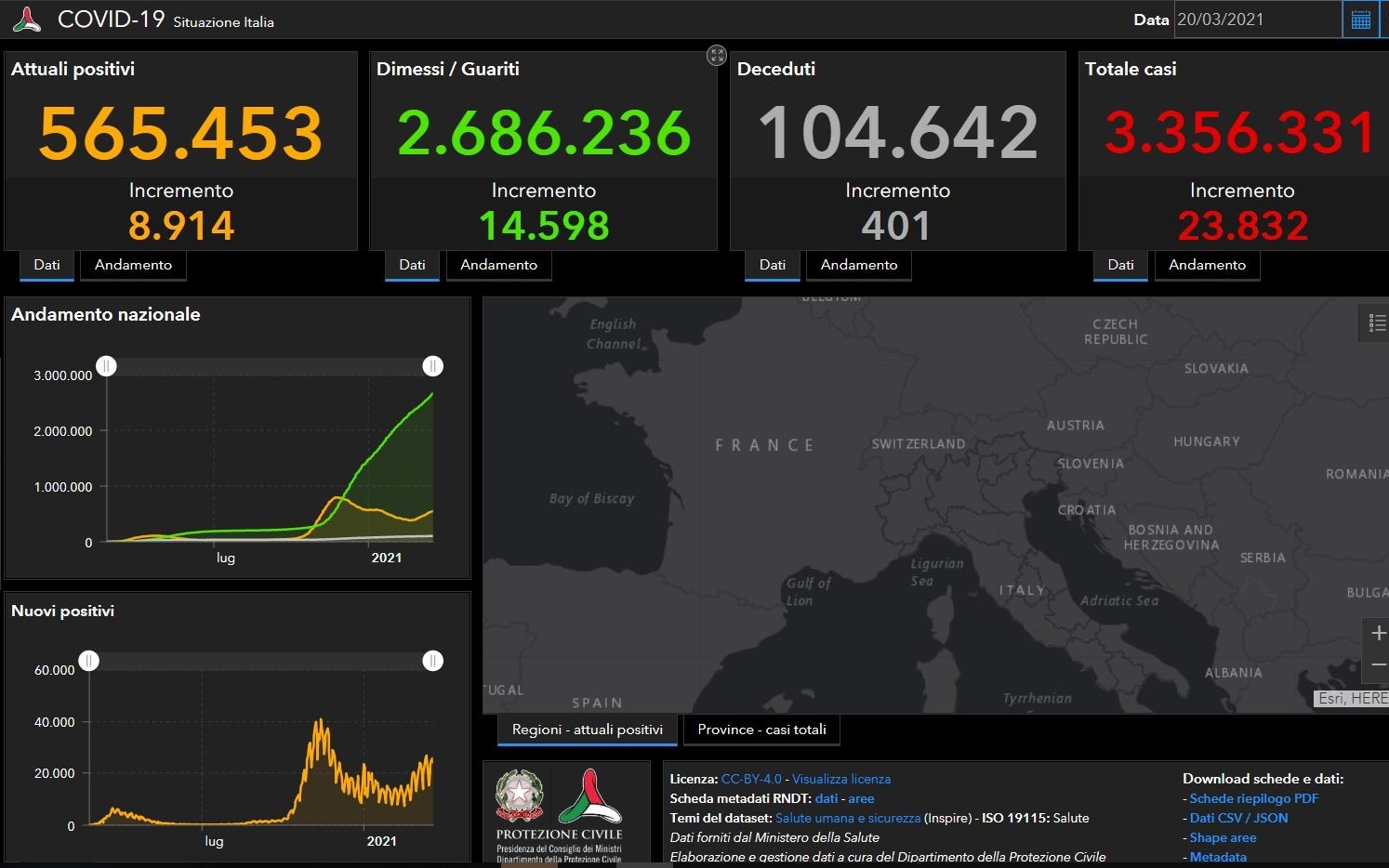Open the RNDT dati metadata link
This screenshot has height=868, width=1389.
(827, 798)
